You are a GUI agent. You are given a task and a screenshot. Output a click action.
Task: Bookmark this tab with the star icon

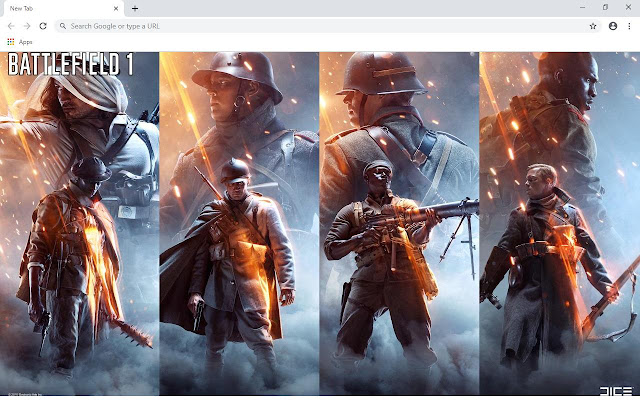click(x=593, y=26)
